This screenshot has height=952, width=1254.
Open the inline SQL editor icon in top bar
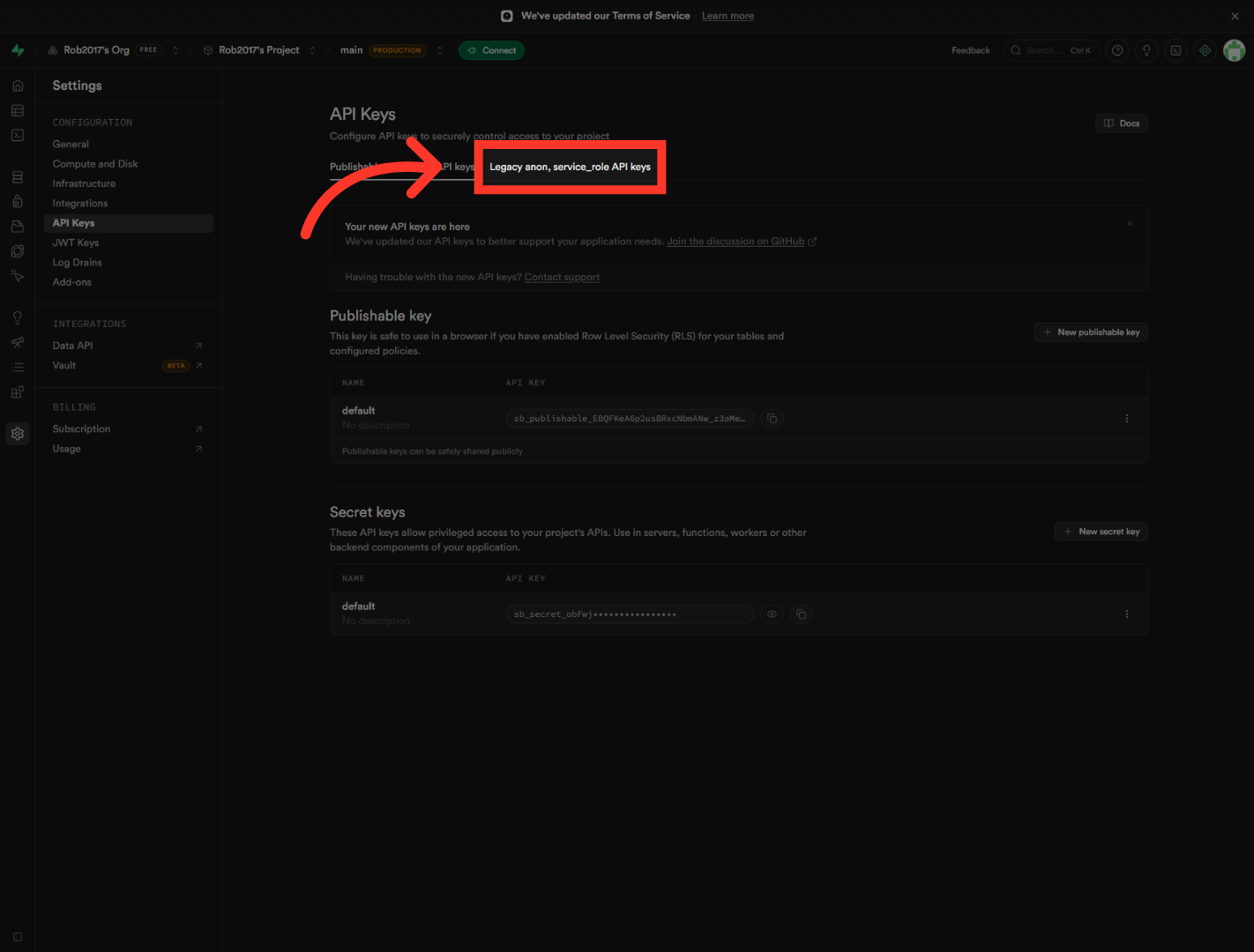pyautogui.click(x=1176, y=50)
